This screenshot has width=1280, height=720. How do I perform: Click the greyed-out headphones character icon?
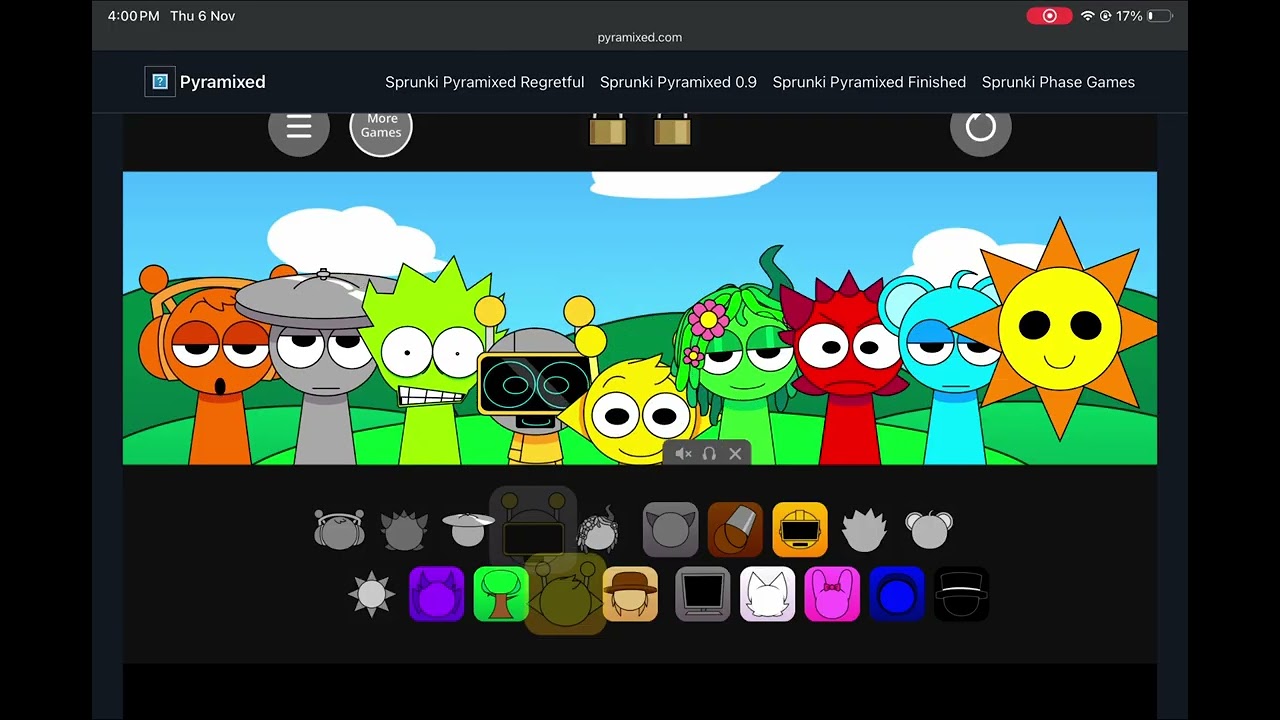pyautogui.click(x=339, y=530)
